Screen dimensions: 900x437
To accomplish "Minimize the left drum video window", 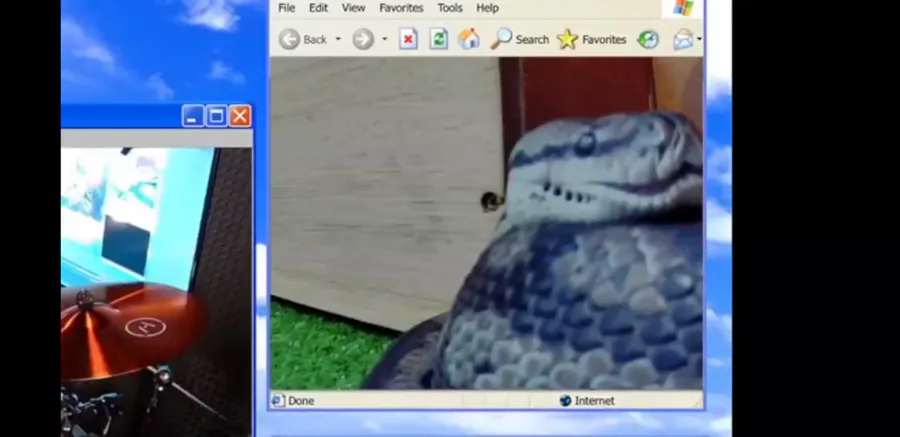I will tap(193, 116).
